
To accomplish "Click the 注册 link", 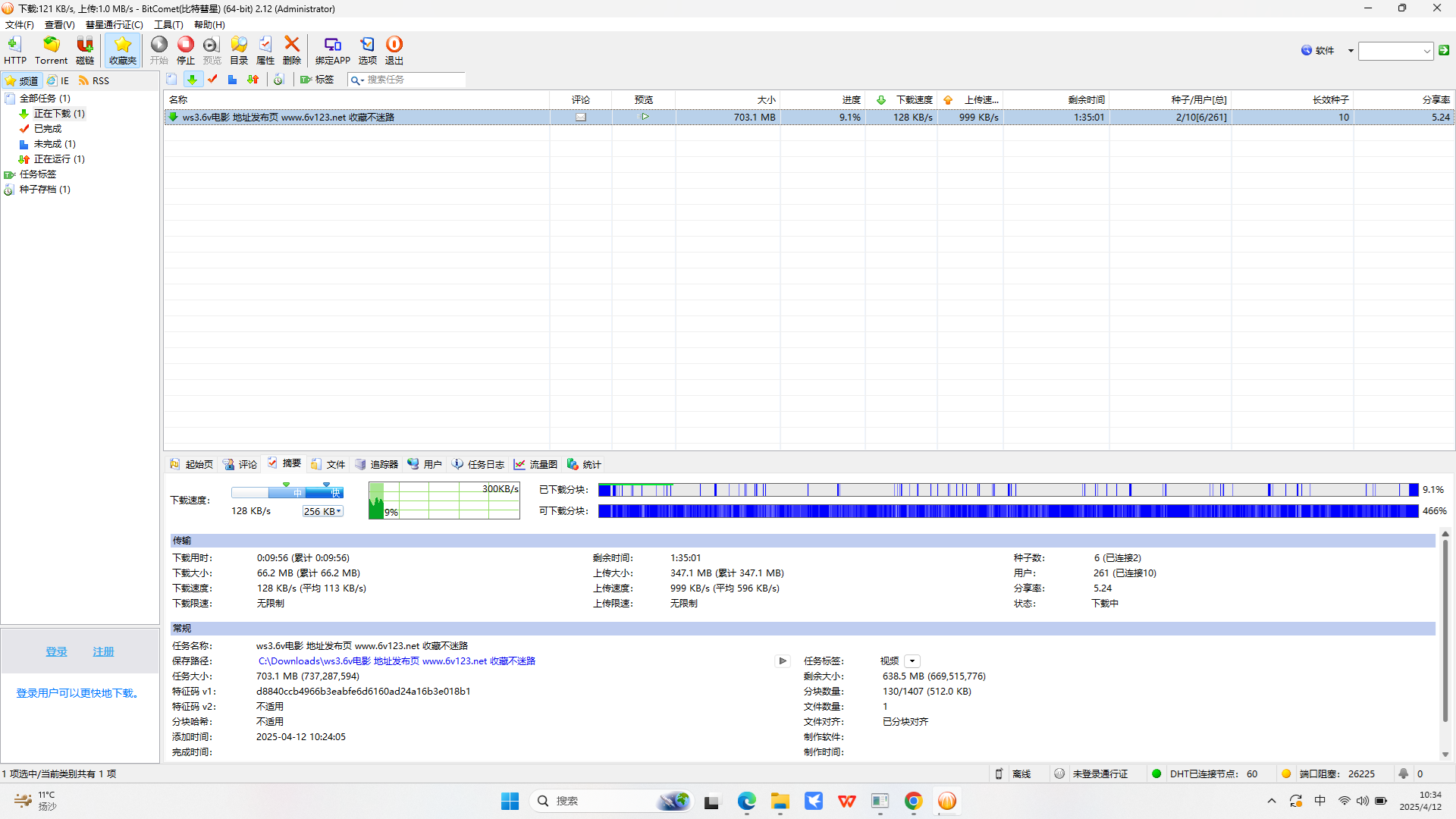I will (x=103, y=652).
